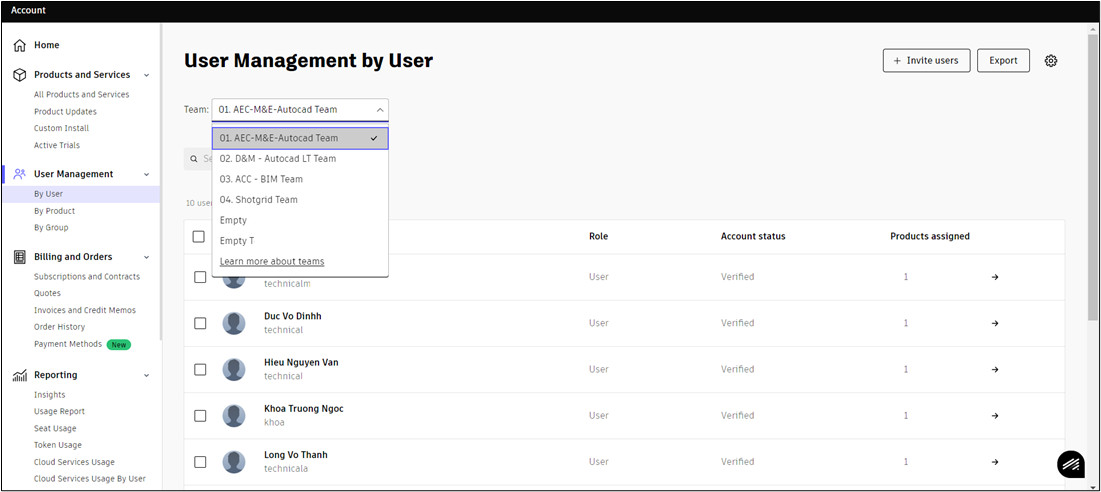Check the box for Khoa Truong Ngoc
1101x492 pixels.
pos(200,416)
